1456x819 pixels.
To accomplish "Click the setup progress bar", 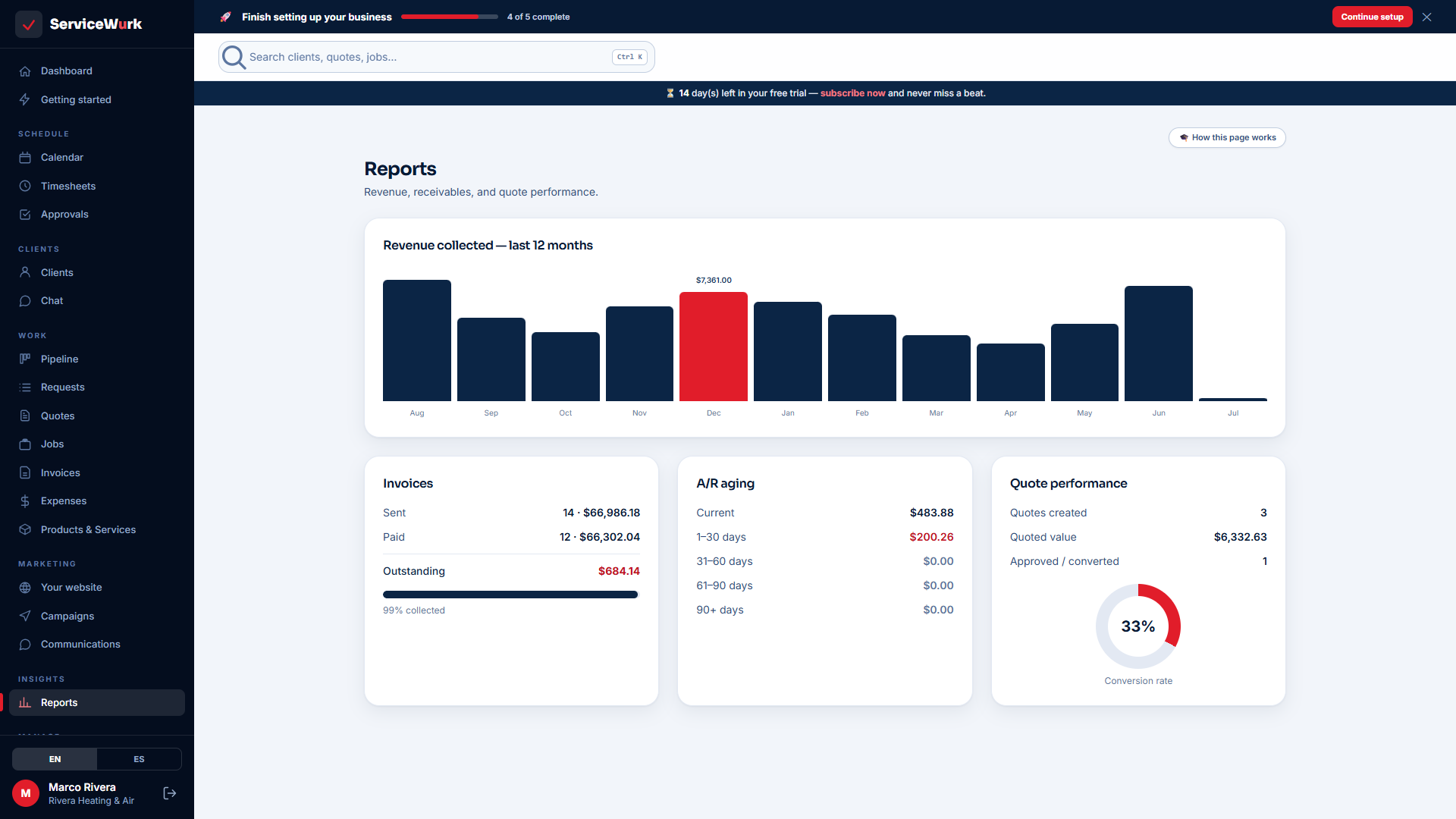I will 450,17.
